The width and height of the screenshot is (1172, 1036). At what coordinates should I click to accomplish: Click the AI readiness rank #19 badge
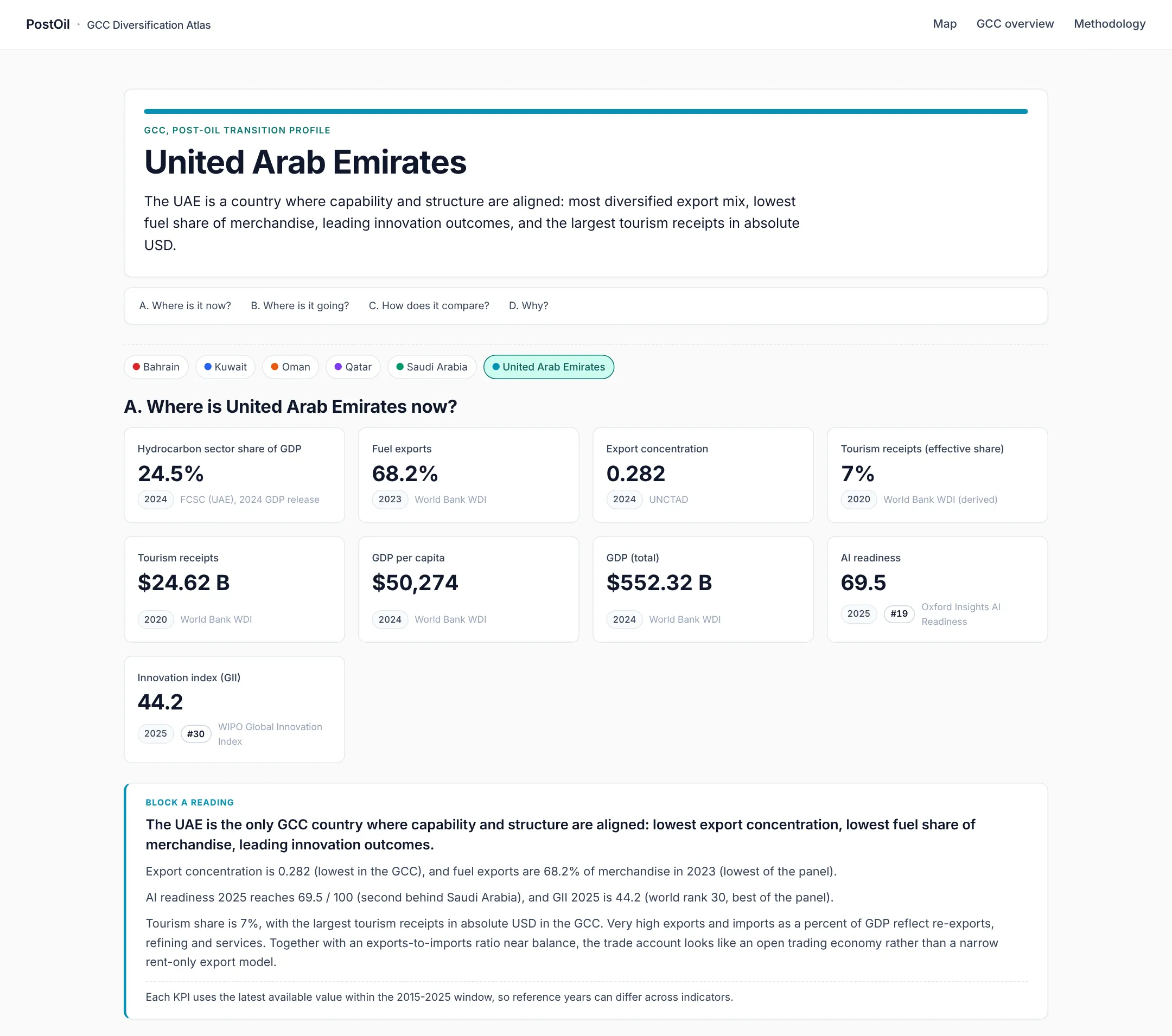899,614
